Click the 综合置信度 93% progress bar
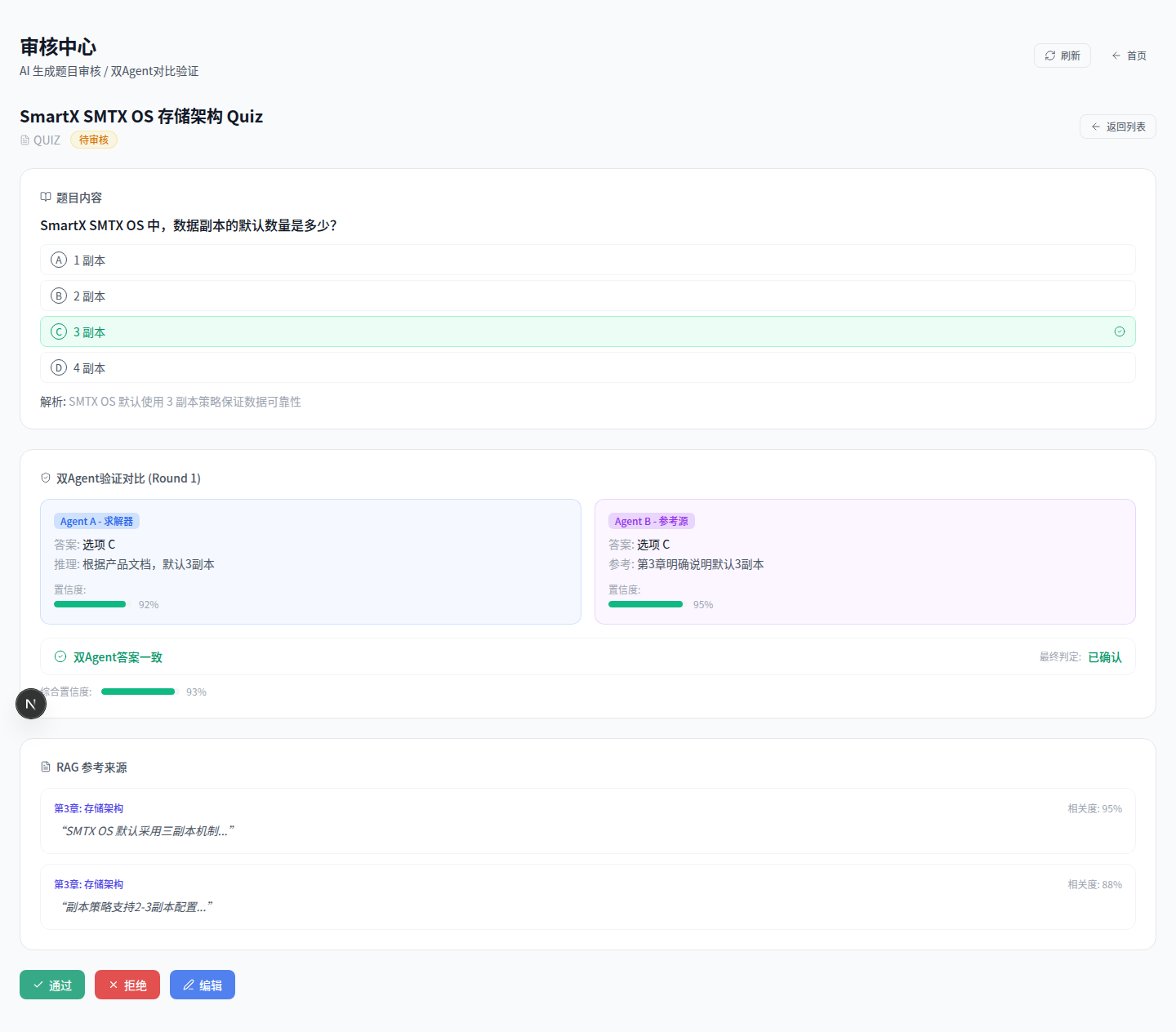 click(x=138, y=692)
